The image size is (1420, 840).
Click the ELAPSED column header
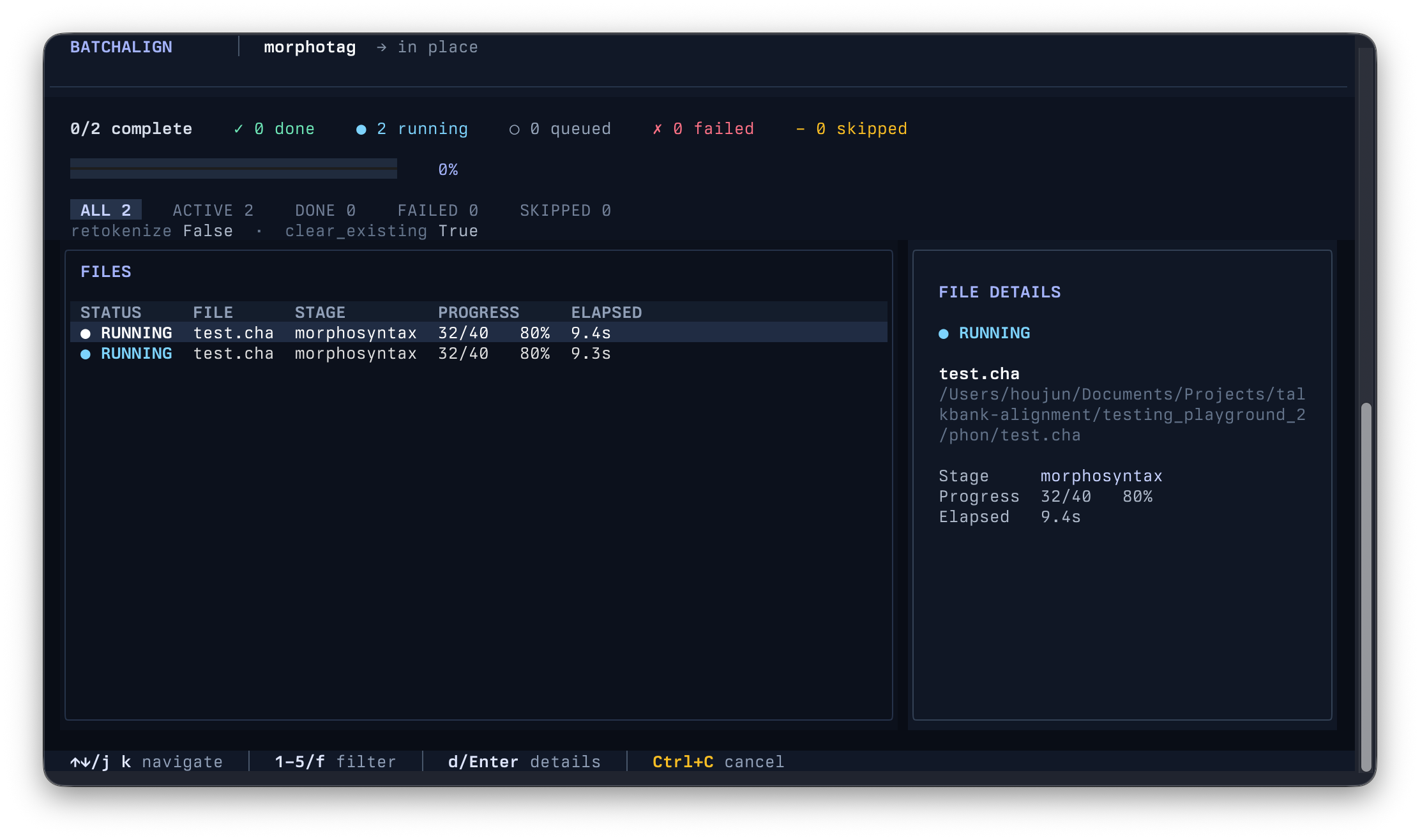tap(607, 312)
